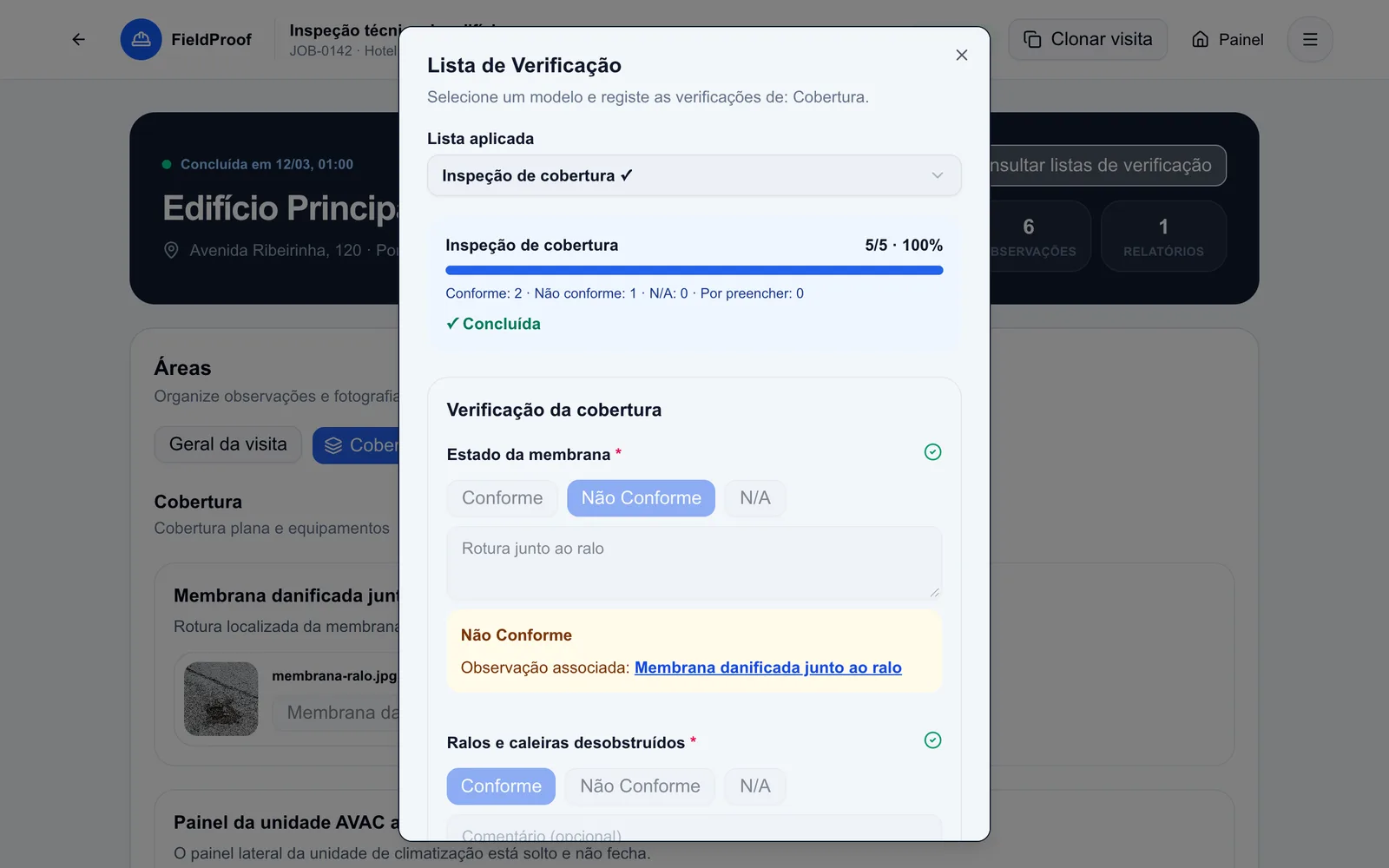Click the resize handle of the comment textarea
Viewport: 1389px width, 868px height.
pyautogui.click(x=934, y=592)
